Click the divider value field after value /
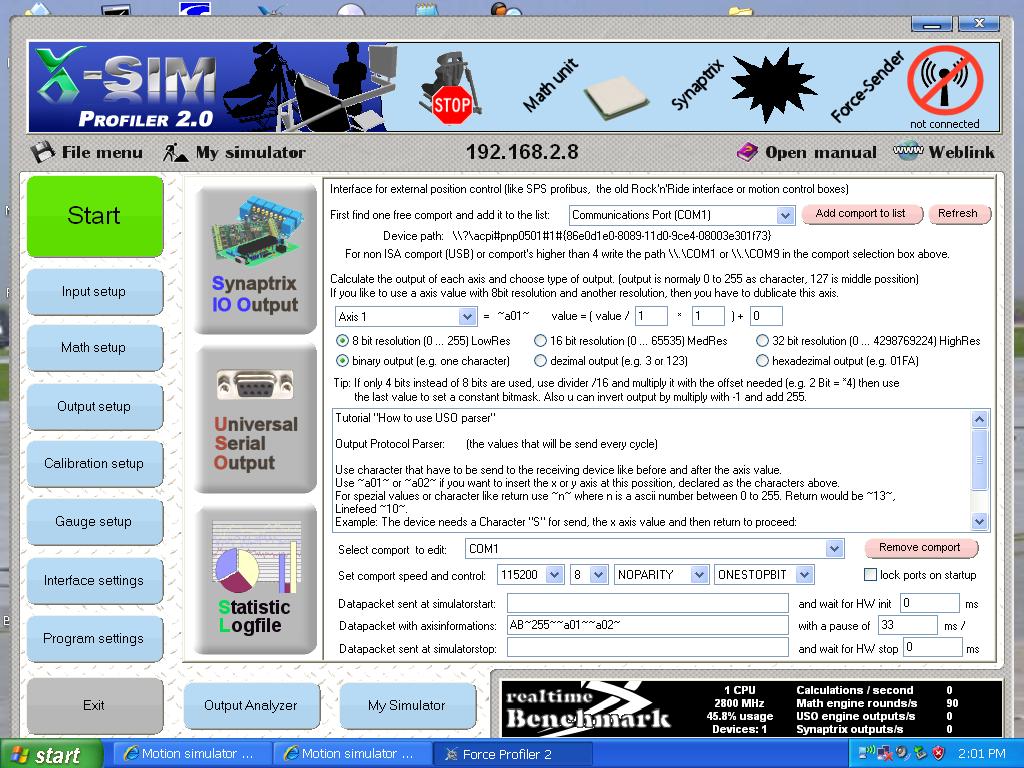Screen dimensions: 1024x768 (652, 316)
